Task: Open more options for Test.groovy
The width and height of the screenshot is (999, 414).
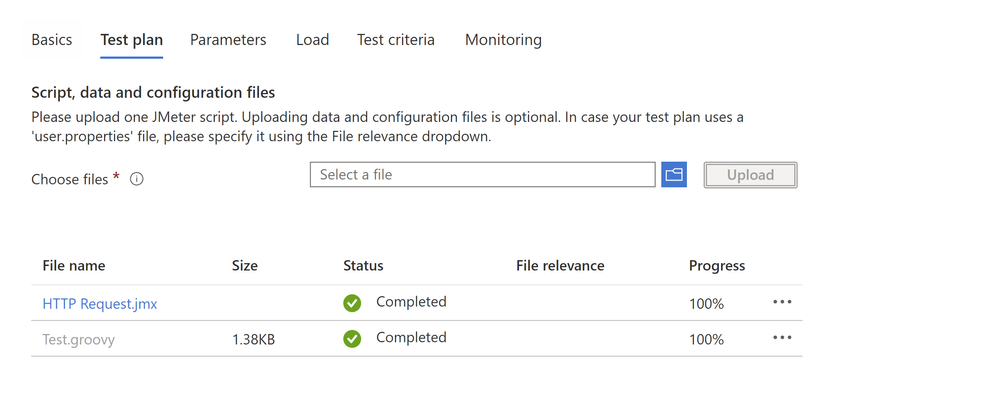Action: click(x=782, y=338)
